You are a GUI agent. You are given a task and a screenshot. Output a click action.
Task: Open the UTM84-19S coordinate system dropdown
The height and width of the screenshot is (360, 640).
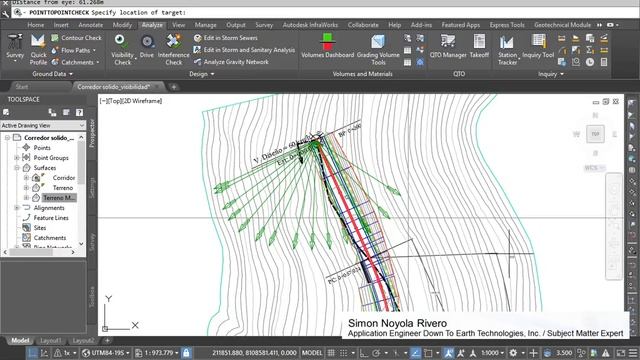coord(105,353)
